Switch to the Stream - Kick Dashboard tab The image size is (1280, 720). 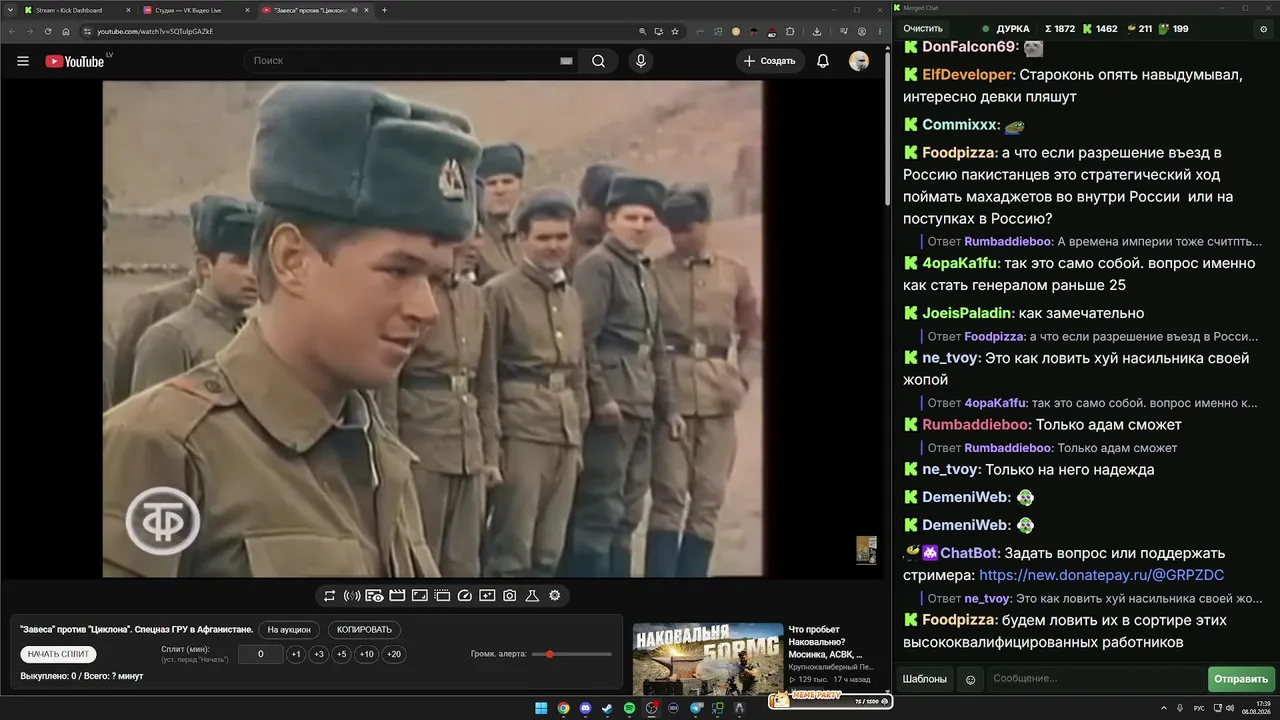coord(76,10)
